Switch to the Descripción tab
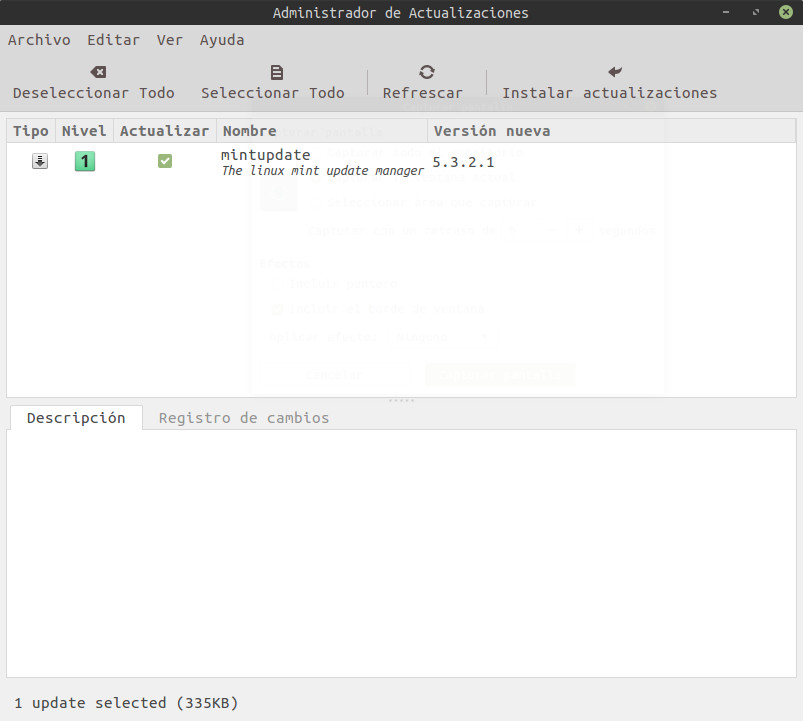The width and height of the screenshot is (803, 721). (76, 418)
